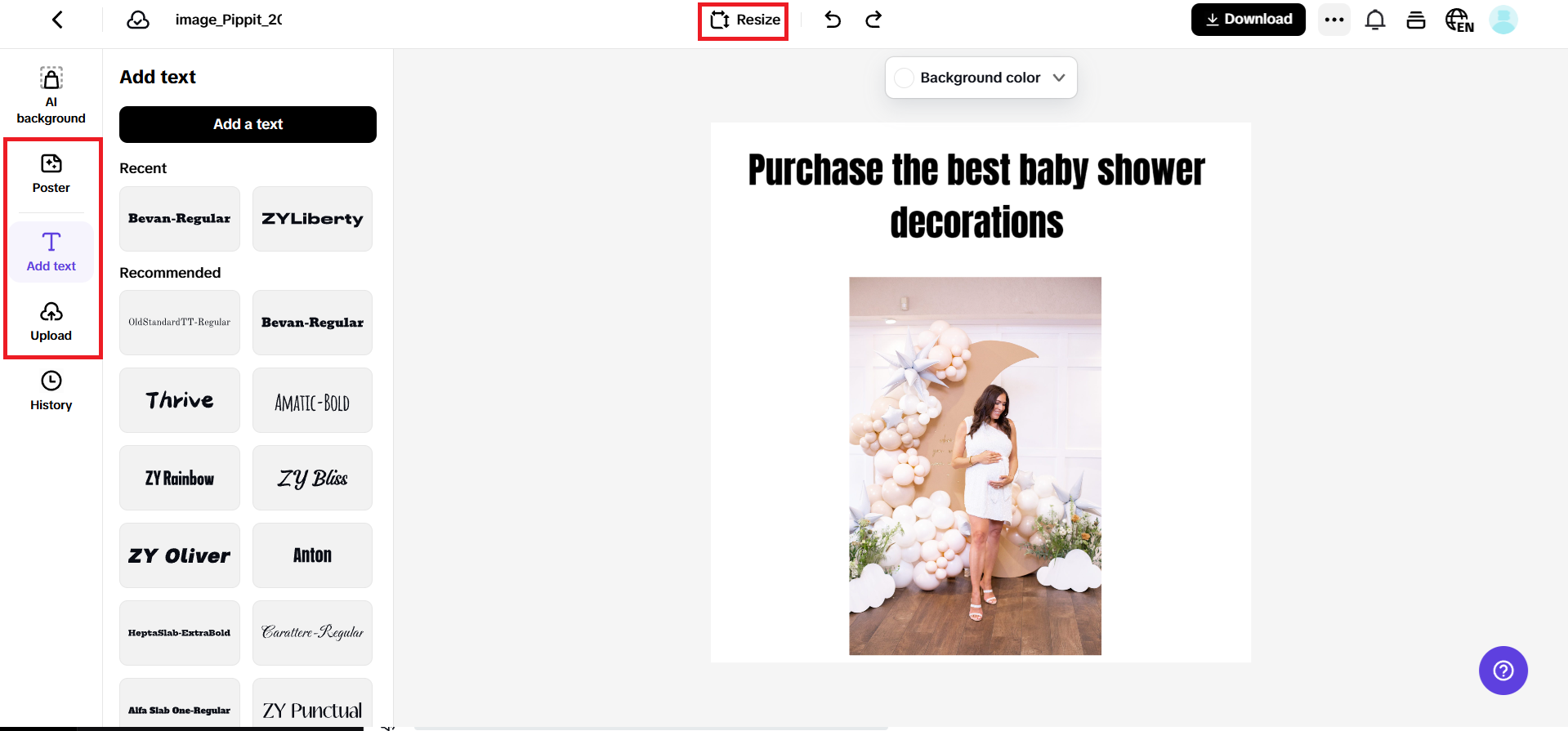Open the History panel
1568x731 pixels.
coord(51,391)
